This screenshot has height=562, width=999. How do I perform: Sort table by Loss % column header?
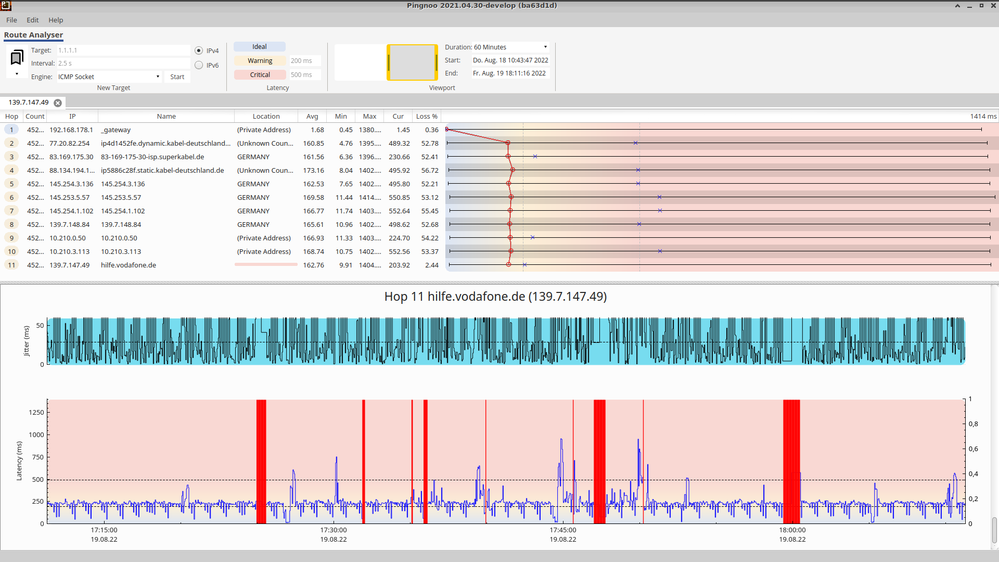pyautogui.click(x=427, y=117)
